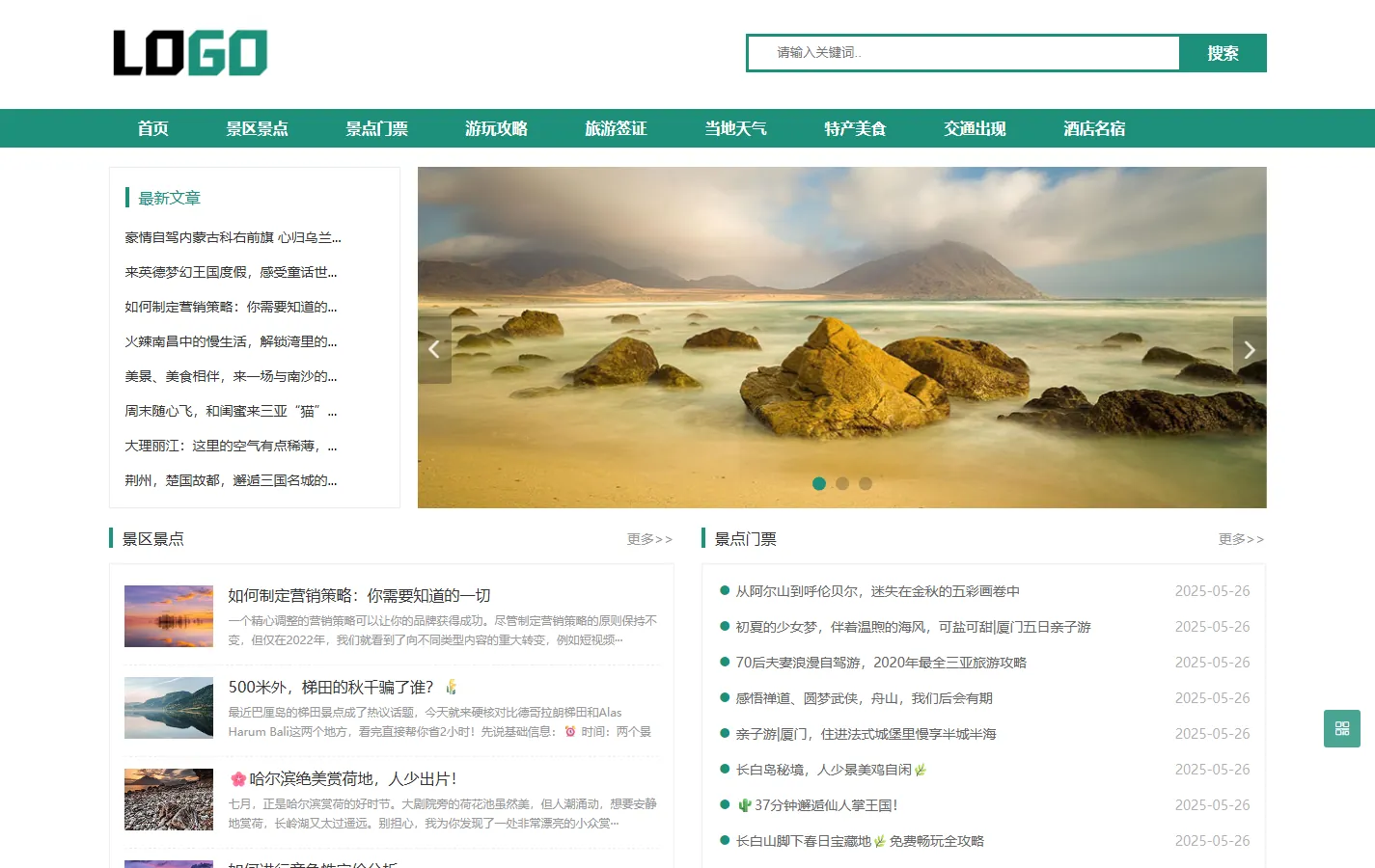Click the keyword search input field
Viewport: 1375px width, 868px height.
[963, 53]
